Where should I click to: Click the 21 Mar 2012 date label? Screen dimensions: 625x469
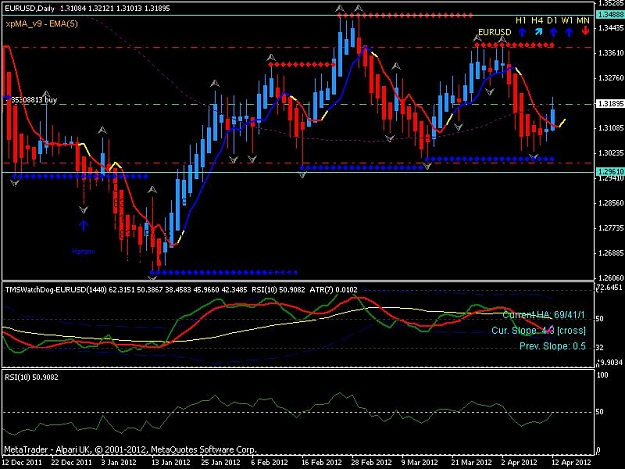(x=471, y=463)
